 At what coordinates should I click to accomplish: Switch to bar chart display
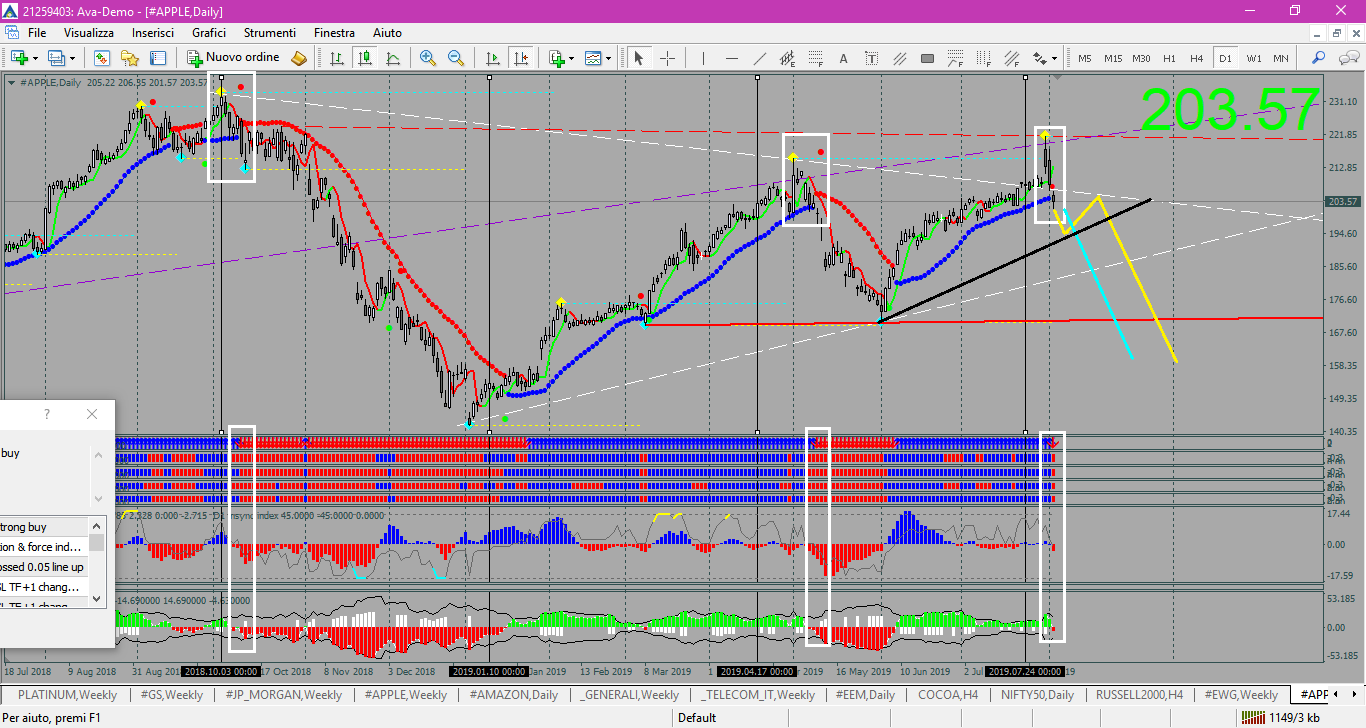coord(337,57)
